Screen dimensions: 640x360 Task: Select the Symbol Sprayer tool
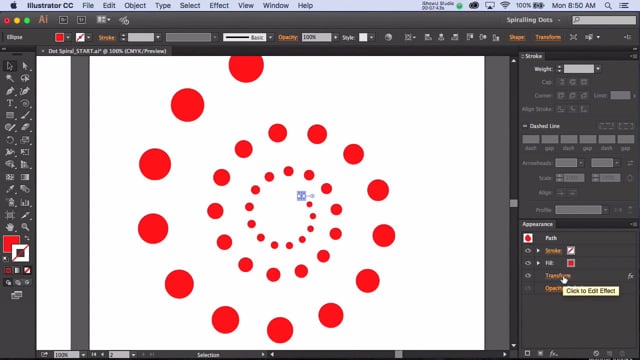coord(10,202)
